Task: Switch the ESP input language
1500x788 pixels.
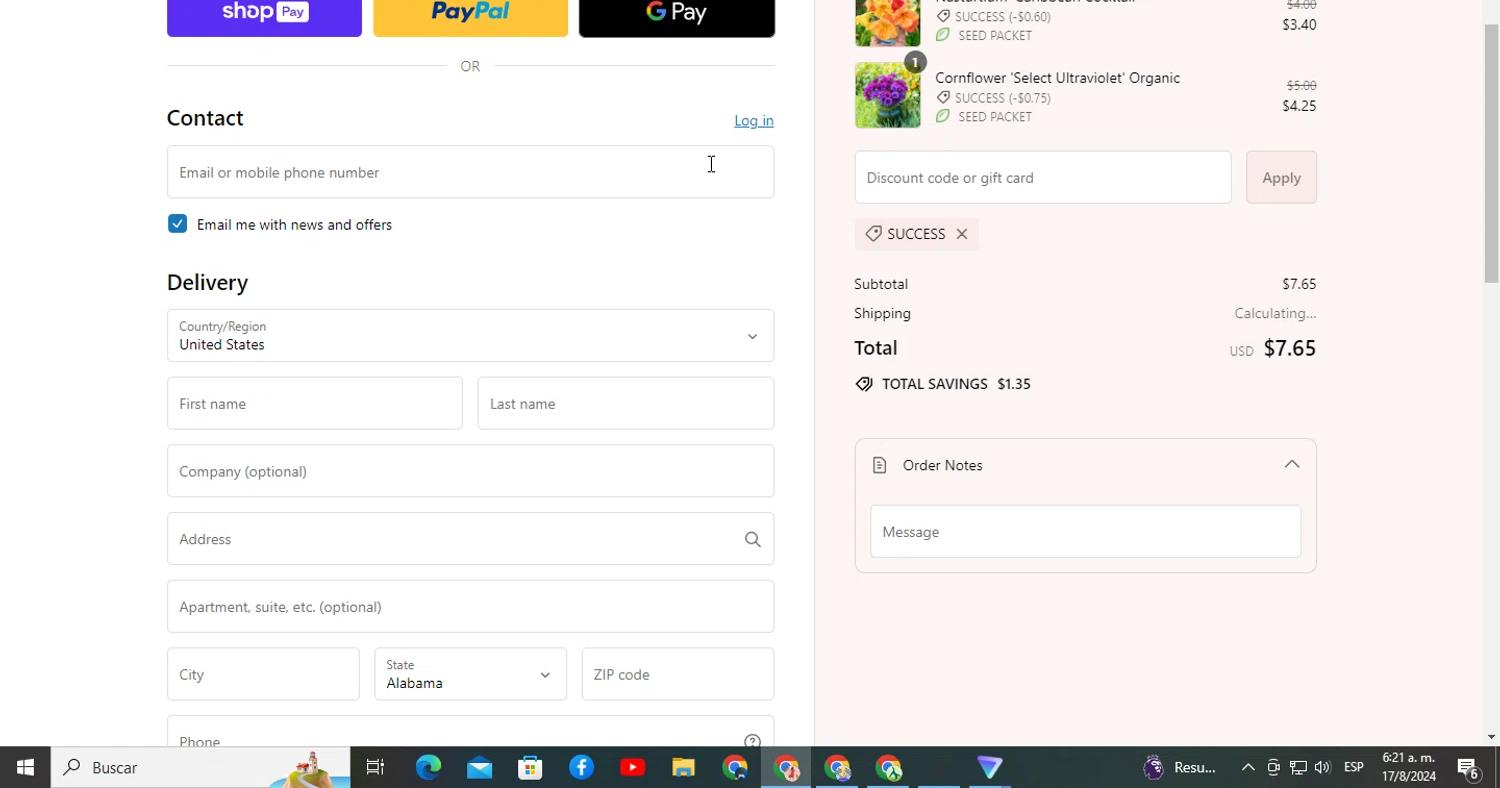Action: (1354, 767)
